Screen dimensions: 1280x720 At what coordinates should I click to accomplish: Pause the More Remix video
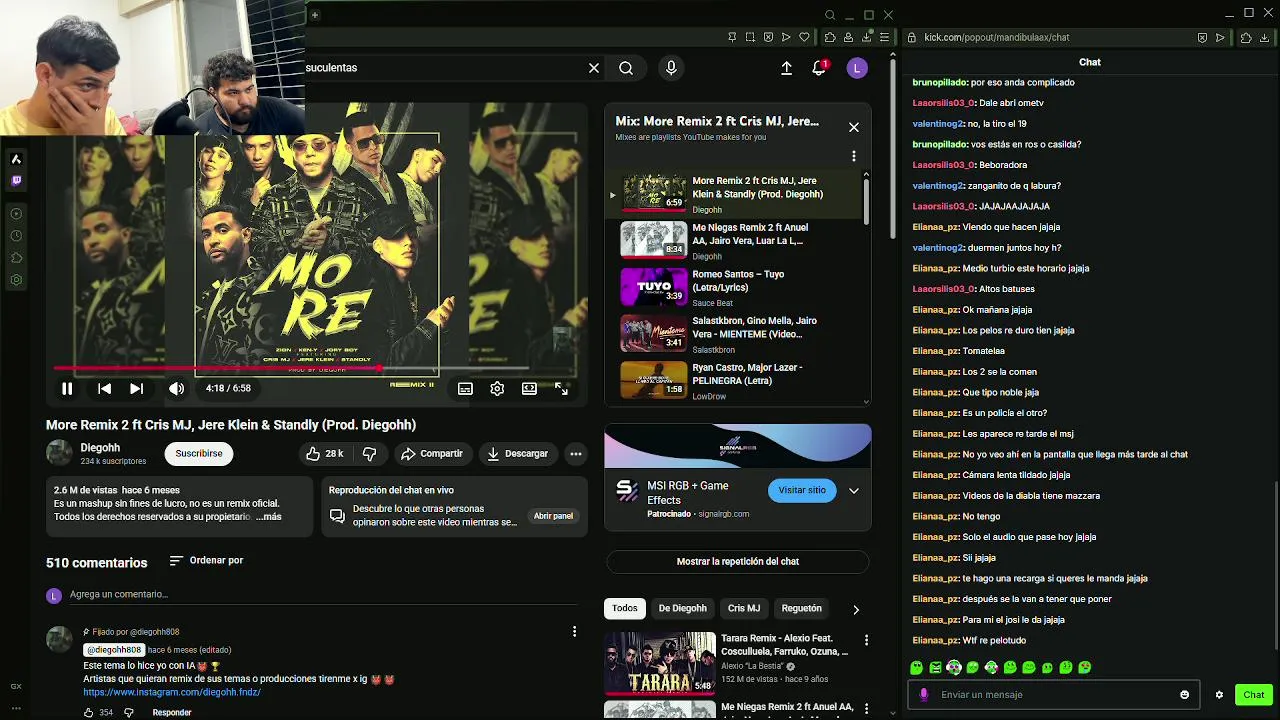[67, 388]
